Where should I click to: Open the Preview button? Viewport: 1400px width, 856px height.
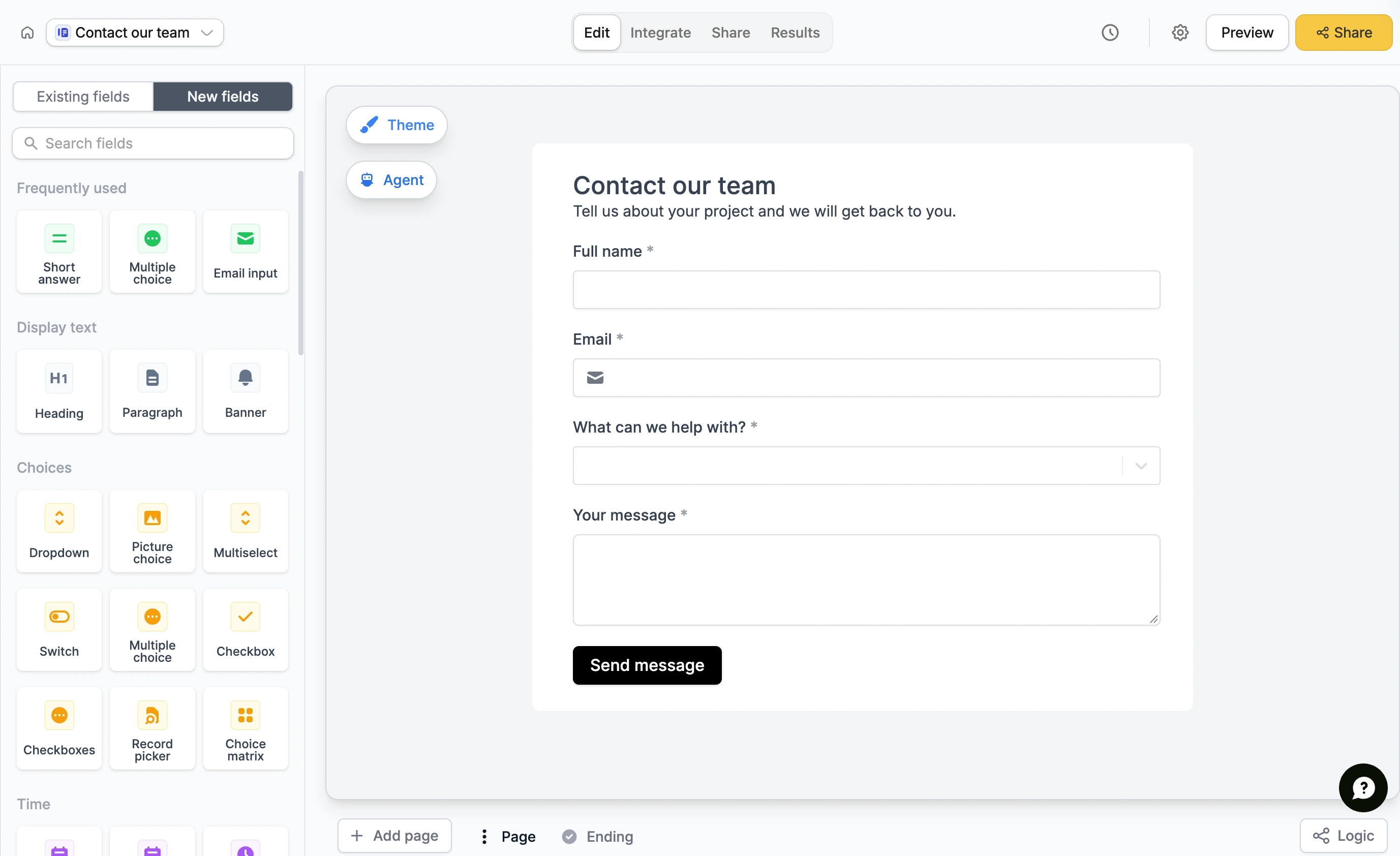(1246, 33)
